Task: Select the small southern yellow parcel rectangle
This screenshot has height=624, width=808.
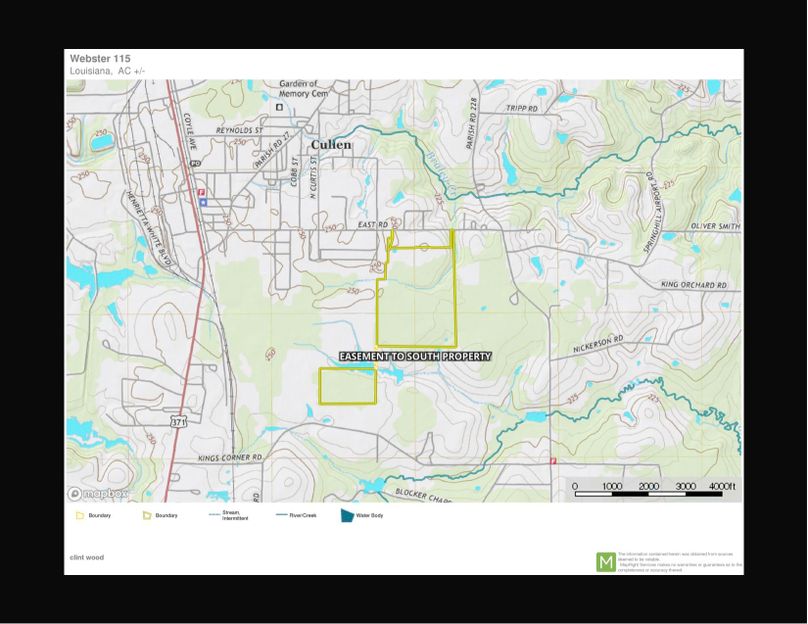Action: 347,386
